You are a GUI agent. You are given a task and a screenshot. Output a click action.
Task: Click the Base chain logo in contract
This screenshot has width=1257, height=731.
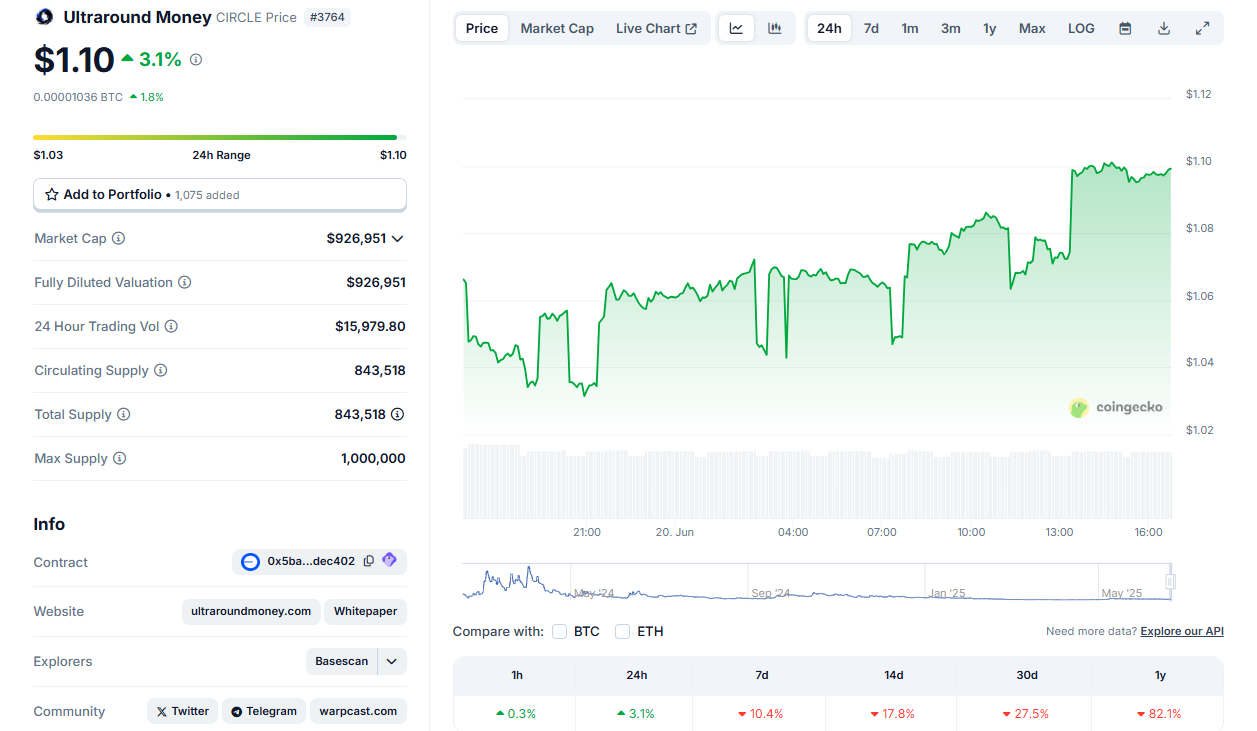(x=251, y=562)
